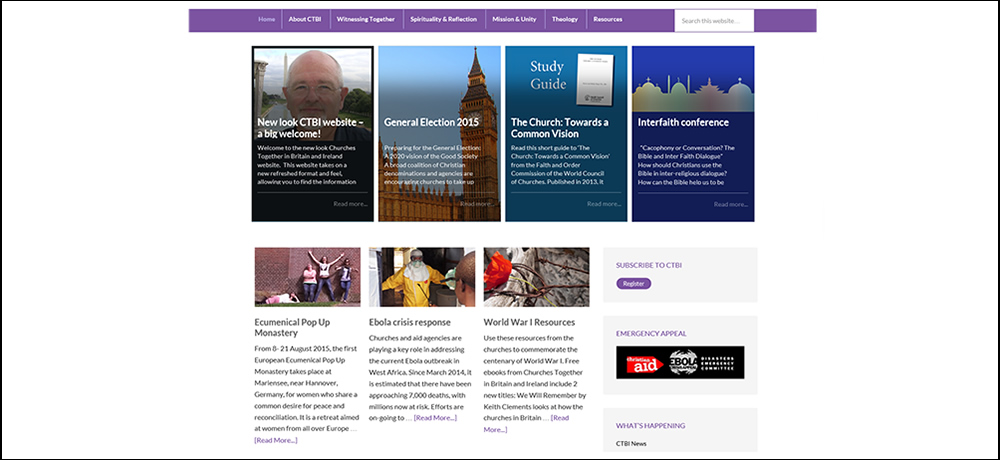
Task: Select the mosque skyline banner image
Action: [x=693, y=78]
